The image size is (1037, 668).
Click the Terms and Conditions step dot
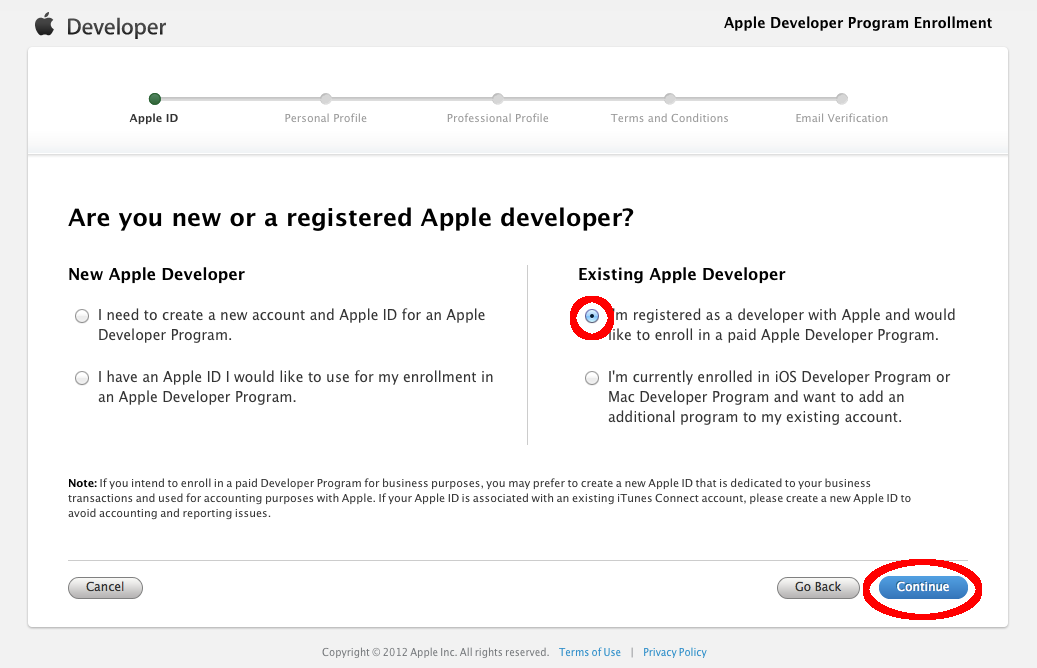[x=669, y=99]
